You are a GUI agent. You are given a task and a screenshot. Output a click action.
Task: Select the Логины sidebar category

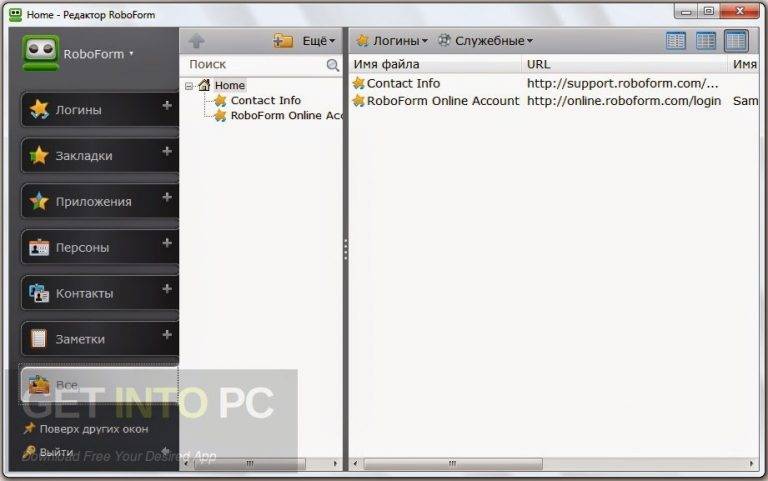pos(100,109)
